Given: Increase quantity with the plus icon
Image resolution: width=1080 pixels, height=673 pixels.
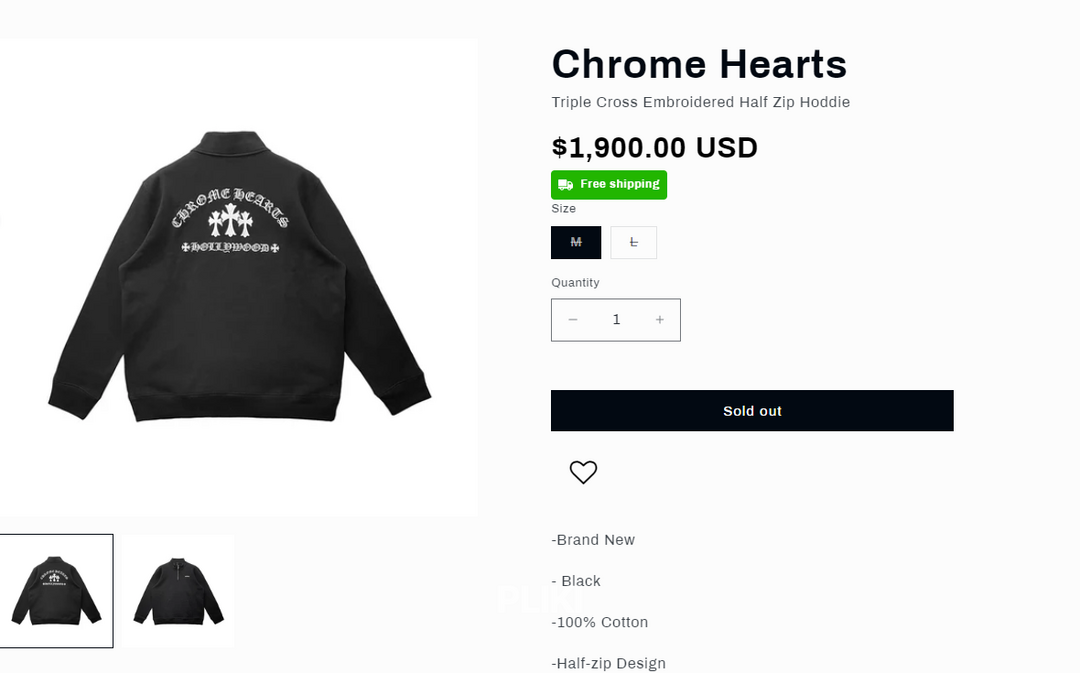Looking at the screenshot, I should coord(660,320).
